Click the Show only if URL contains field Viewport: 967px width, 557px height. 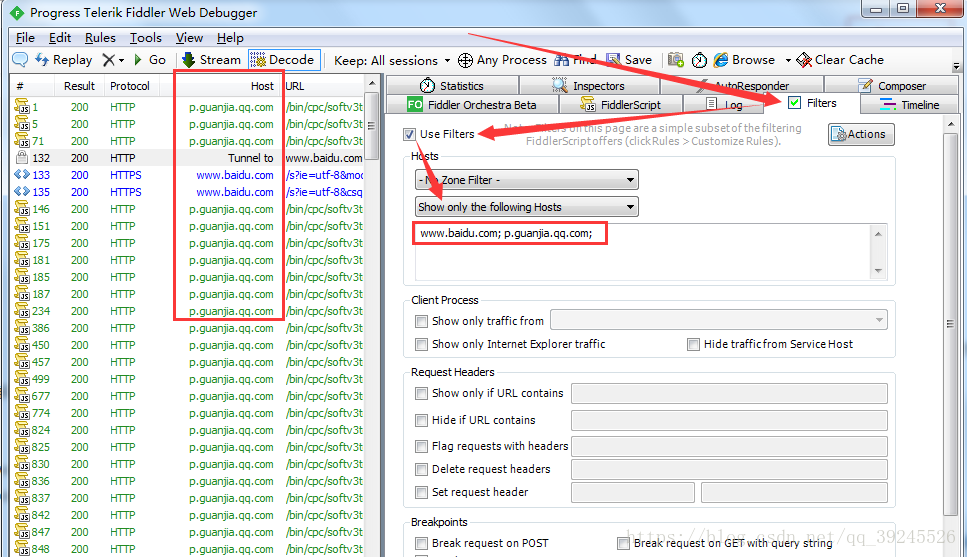pos(729,393)
